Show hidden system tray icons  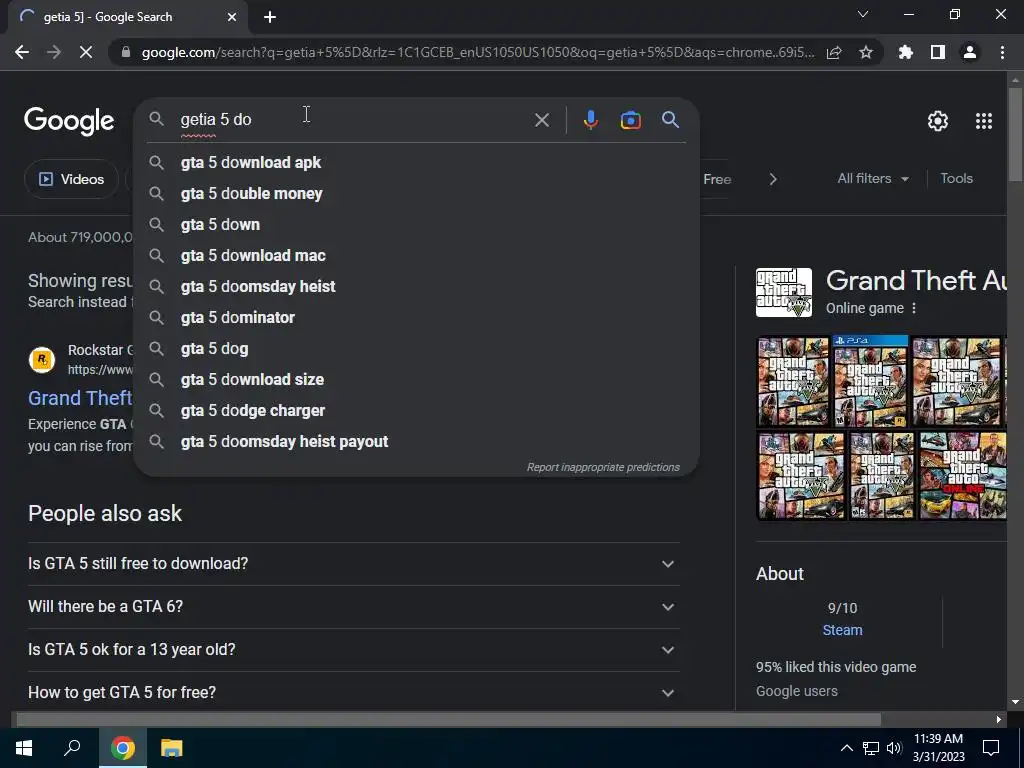point(846,748)
